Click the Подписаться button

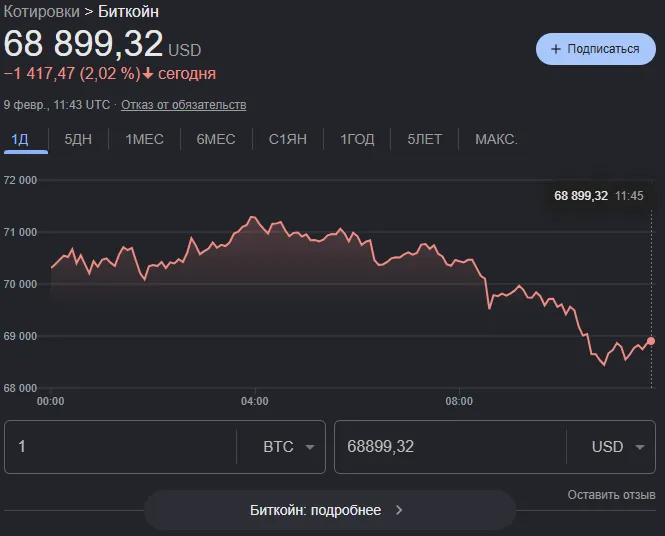[x=595, y=49]
